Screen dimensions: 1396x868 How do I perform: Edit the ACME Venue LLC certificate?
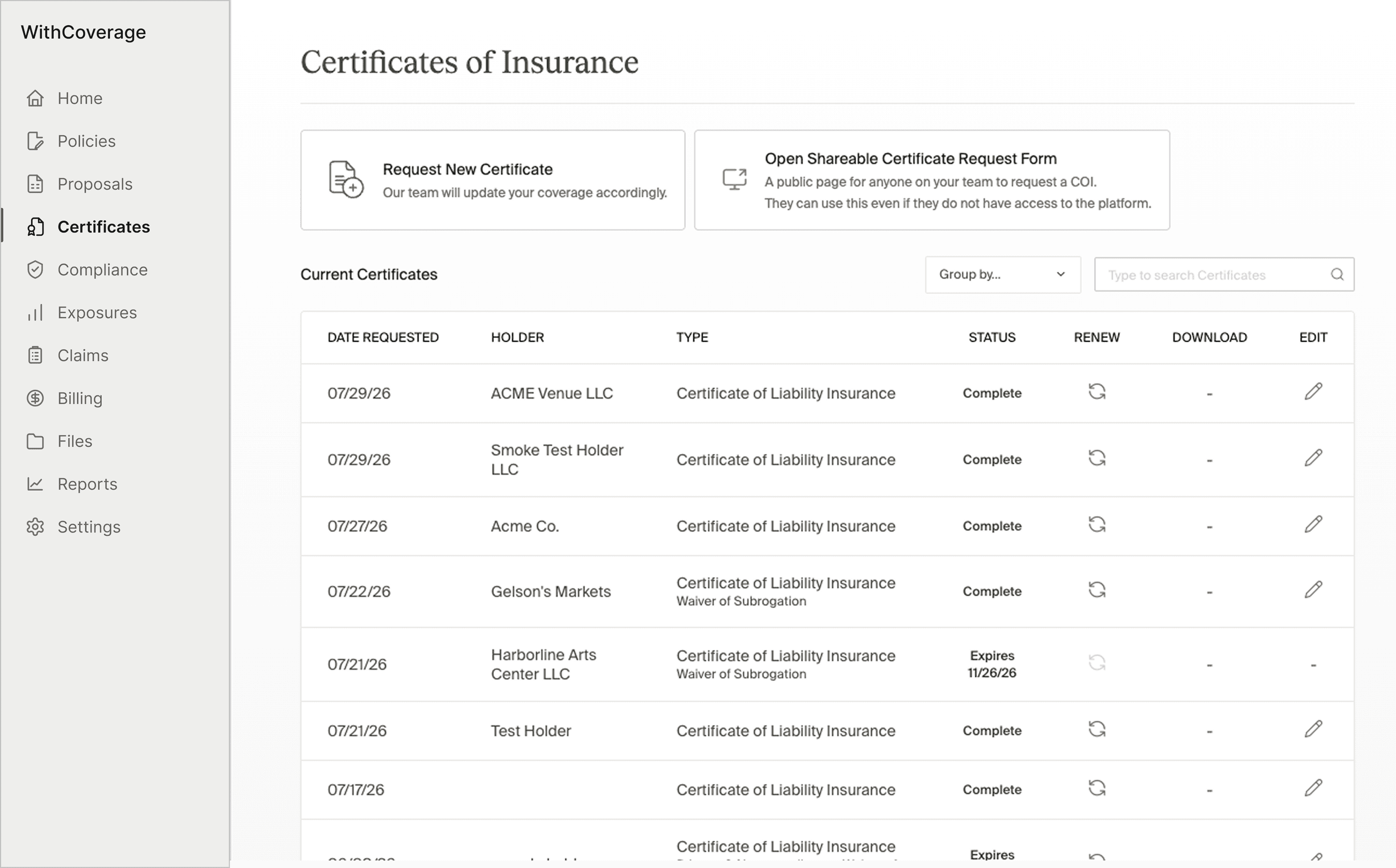[x=1313, y=392]
